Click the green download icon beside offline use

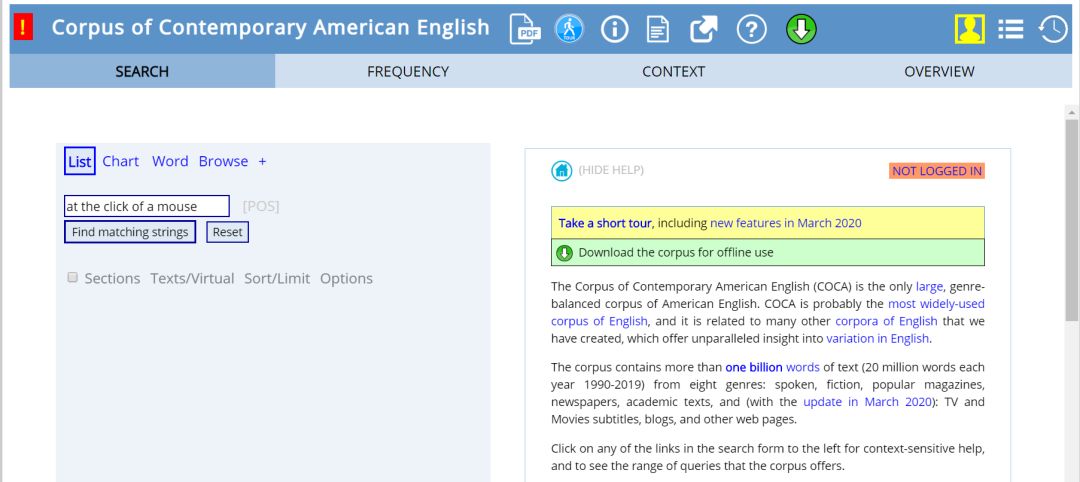click(564, 253)
